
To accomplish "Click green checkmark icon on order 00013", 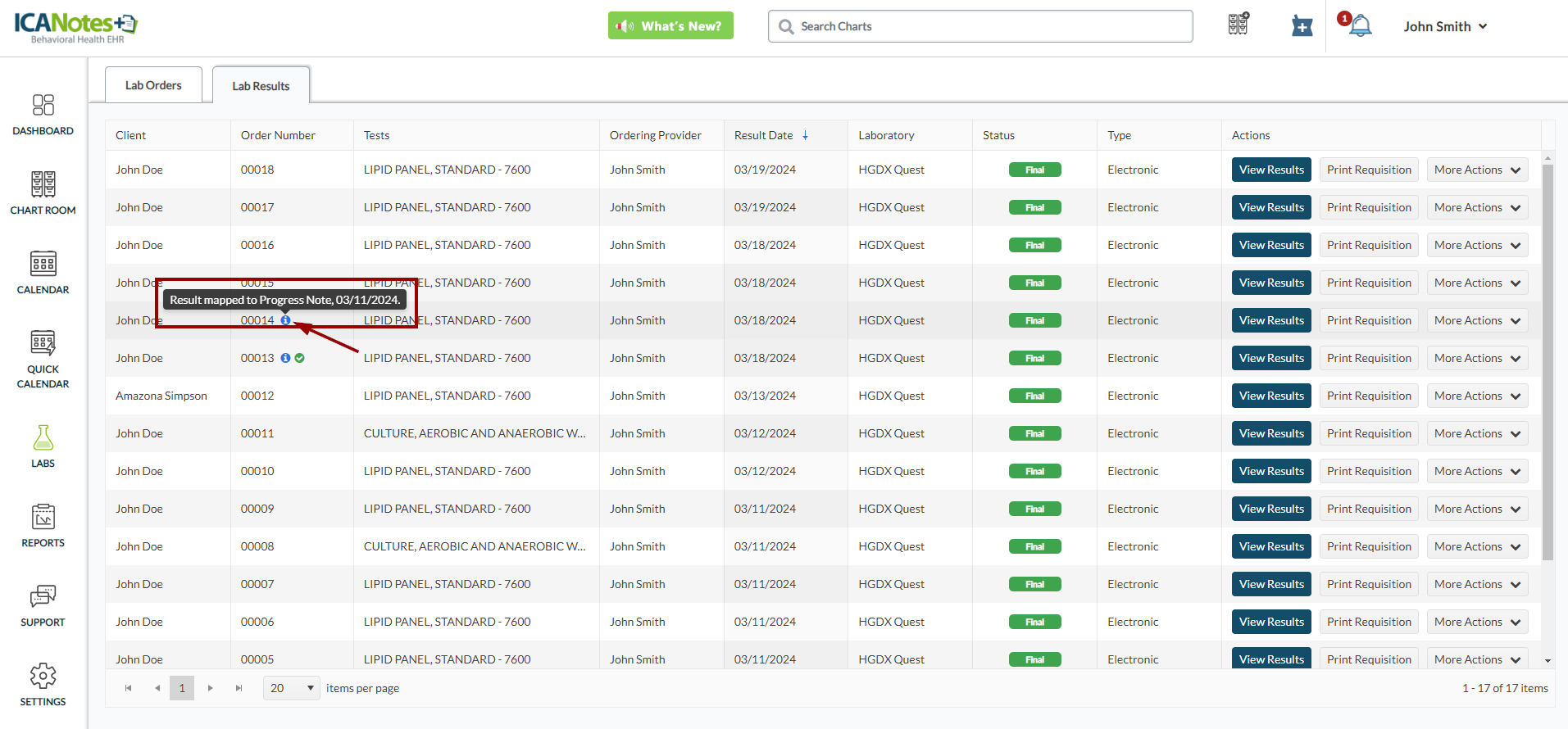I will click(x=300, y=358).
